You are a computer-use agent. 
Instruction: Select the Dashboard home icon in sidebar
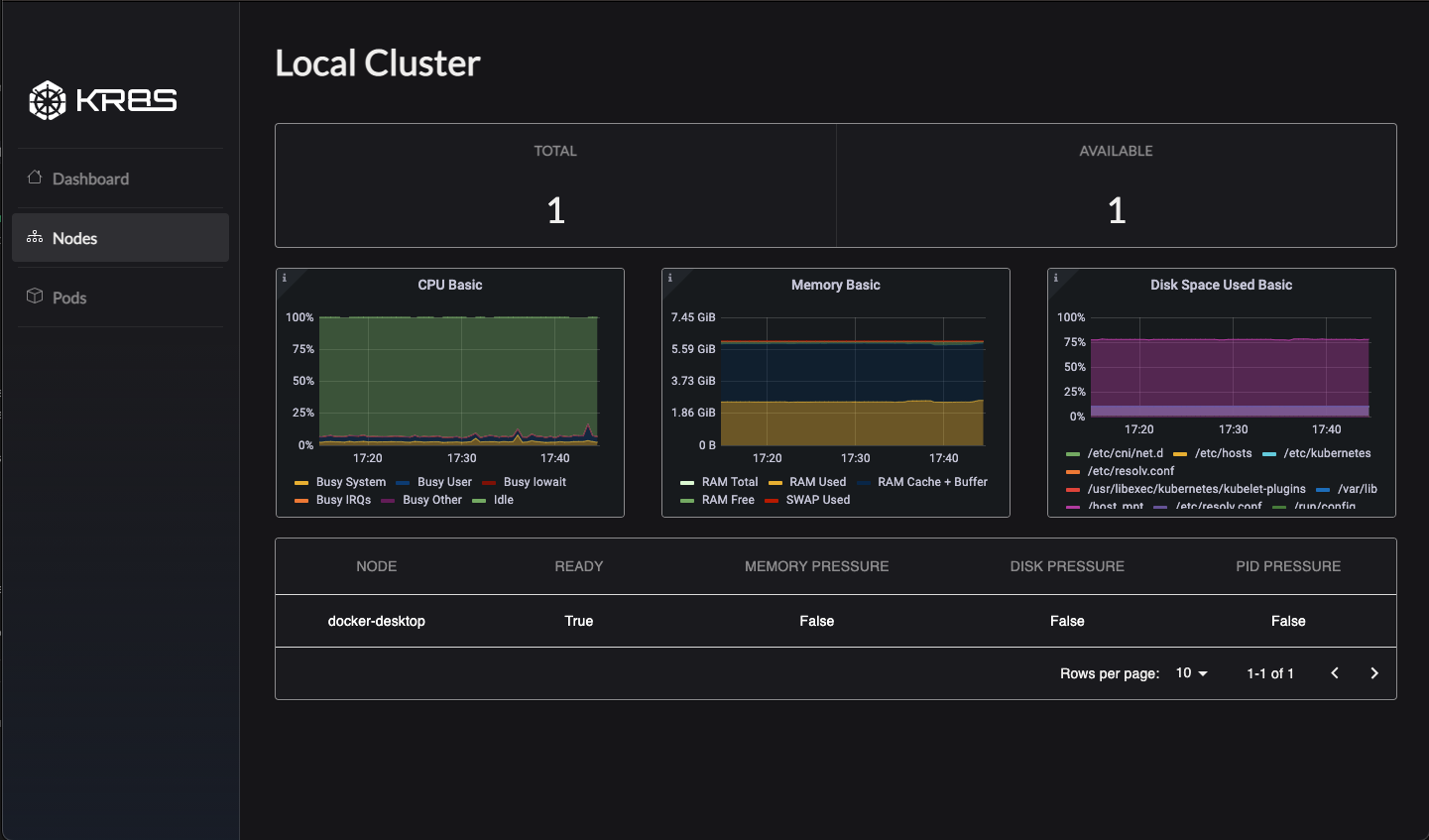point(34,178)
